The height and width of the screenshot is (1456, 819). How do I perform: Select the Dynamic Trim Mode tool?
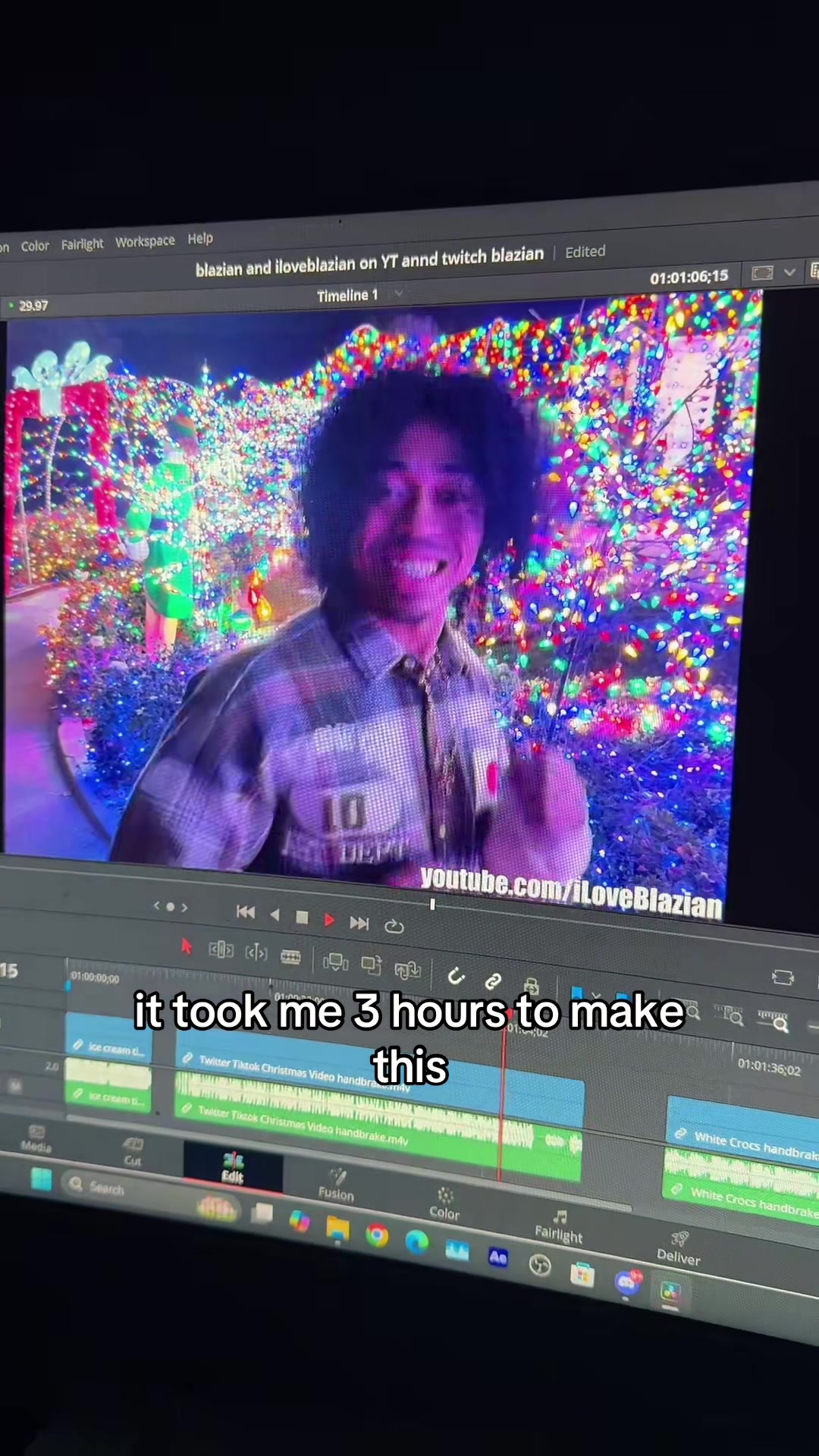[x=256, y=952]
